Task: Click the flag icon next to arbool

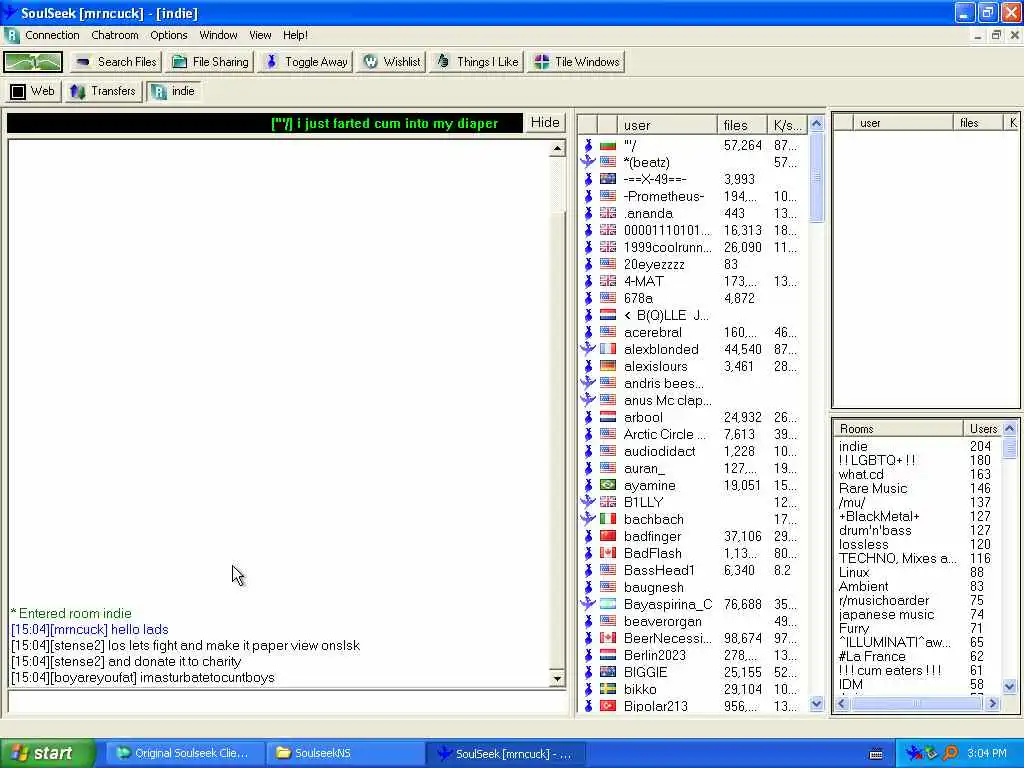Action: point(608,417)
